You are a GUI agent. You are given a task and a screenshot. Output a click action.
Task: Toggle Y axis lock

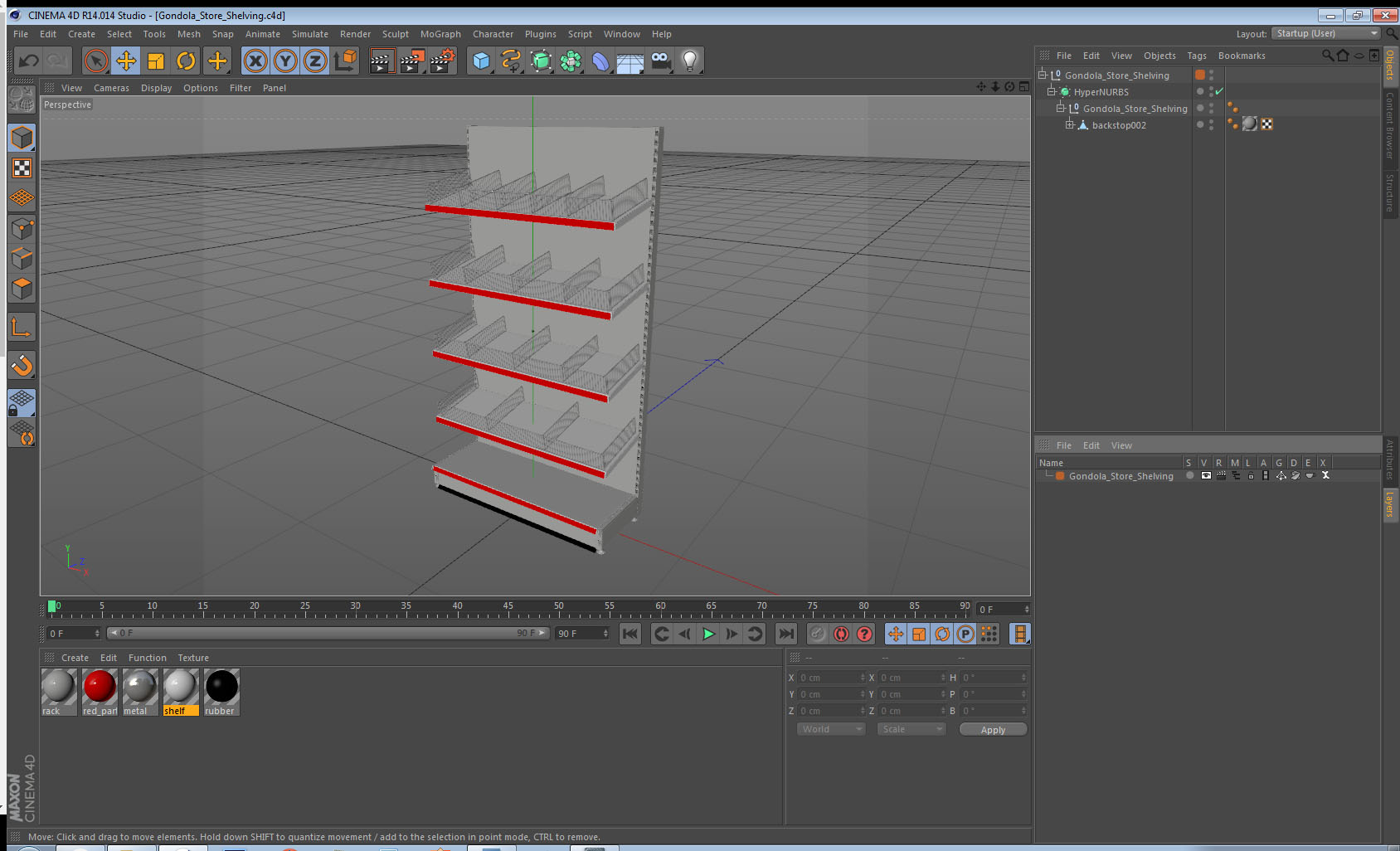285,61
